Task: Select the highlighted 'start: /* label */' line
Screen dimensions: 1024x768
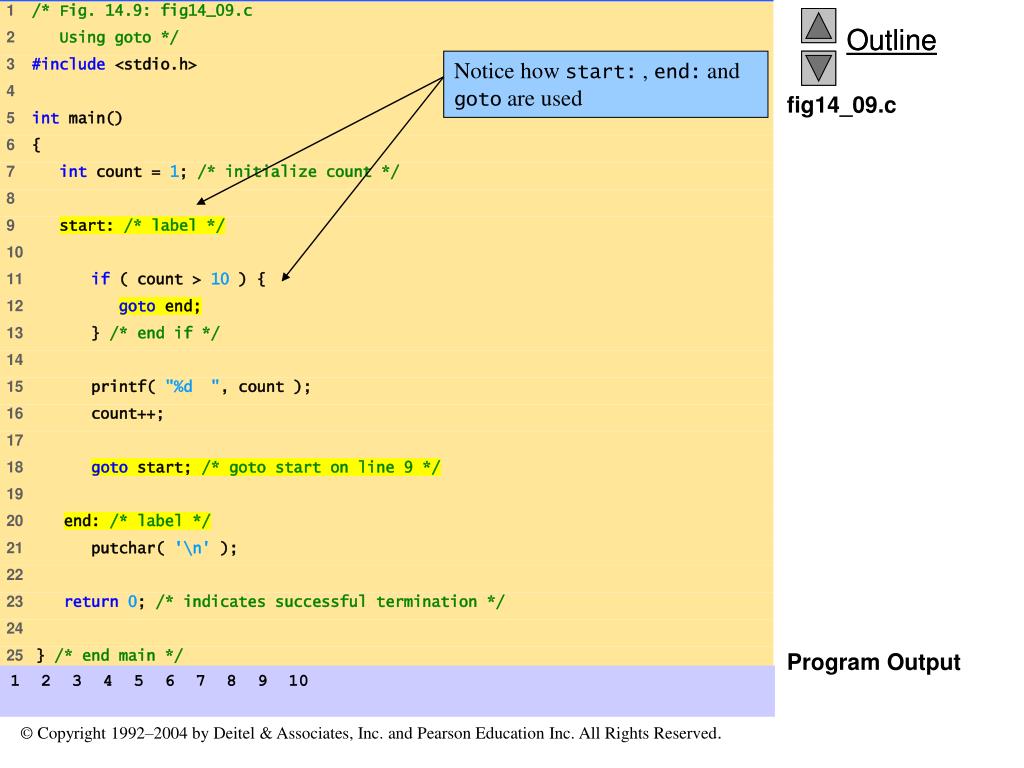Action: point(142,225)
